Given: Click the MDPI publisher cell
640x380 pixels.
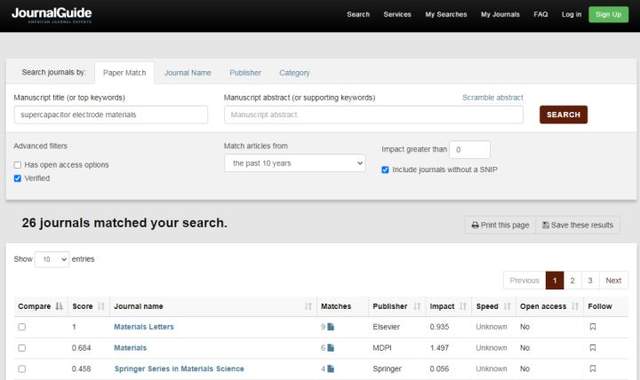Looking at the screenshot, I should 382,348.
